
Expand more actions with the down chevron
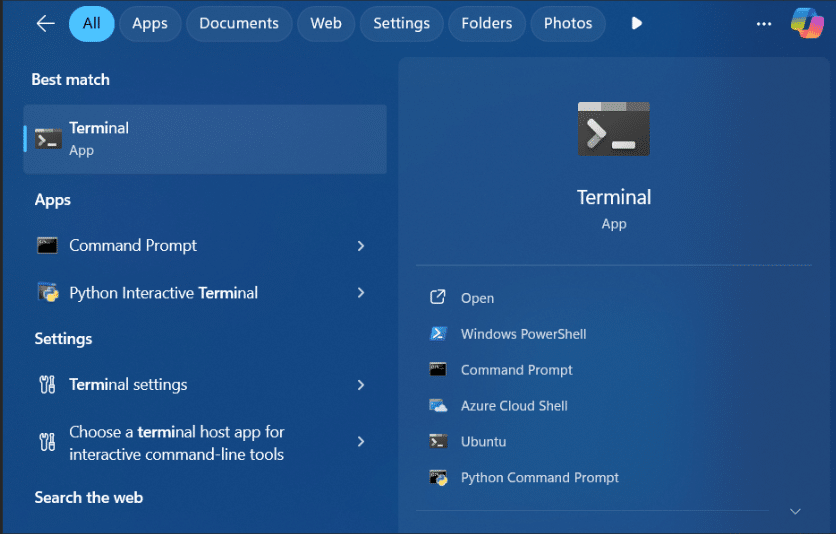pos(795,512)
